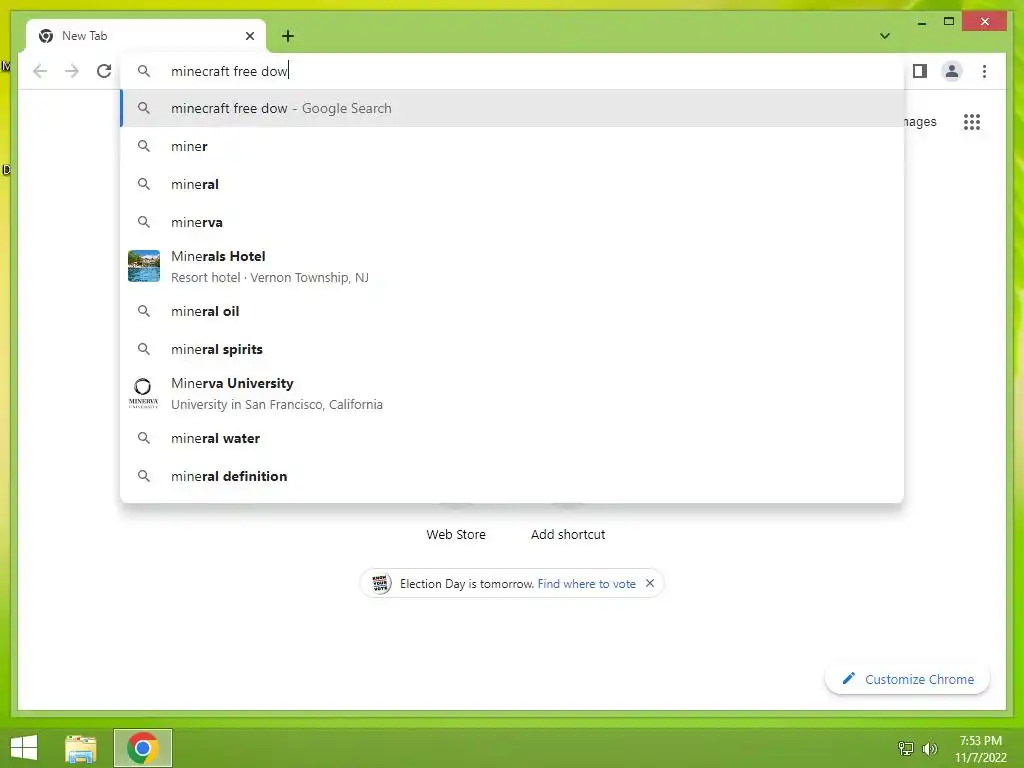Click the search icon in address bar
Viewport: 1024px width, 768px height.
144,71
